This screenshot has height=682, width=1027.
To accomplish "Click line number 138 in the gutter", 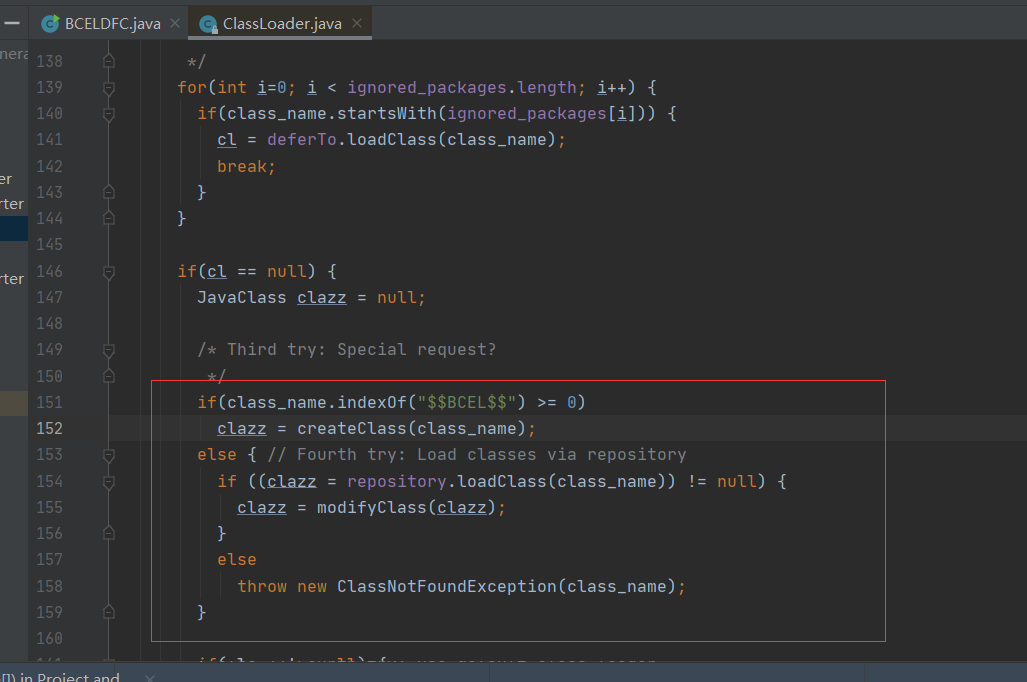I will (50, 61).
